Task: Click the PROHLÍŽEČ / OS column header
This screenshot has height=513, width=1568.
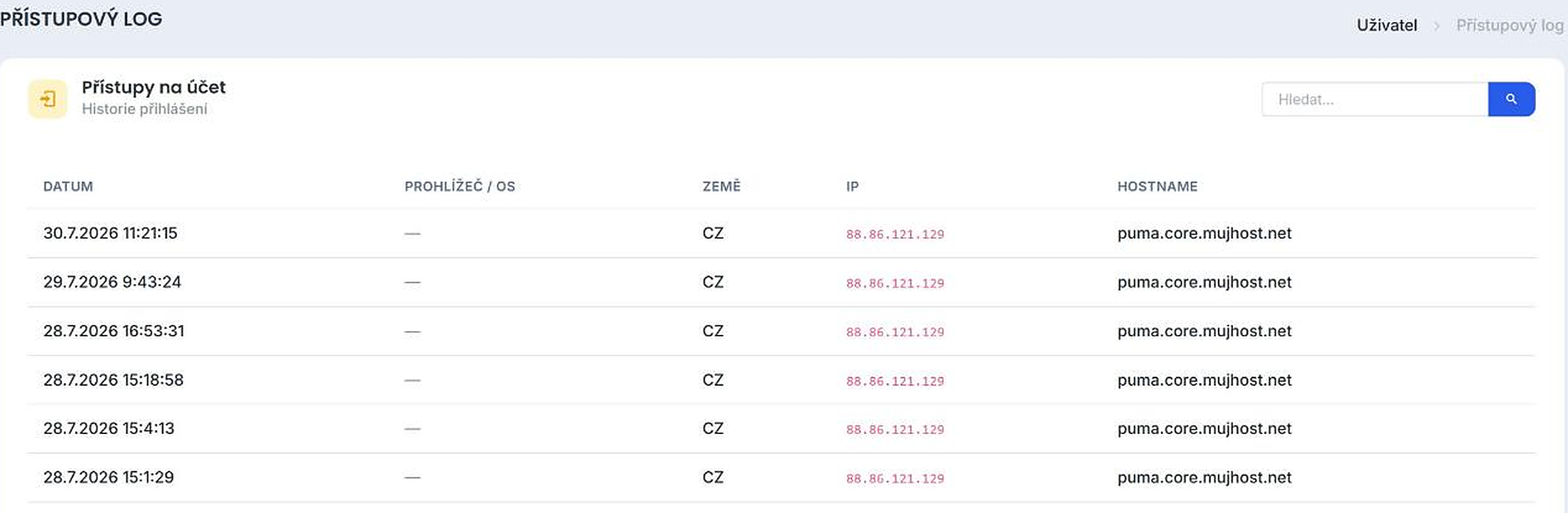Action: tap(460, 186)
